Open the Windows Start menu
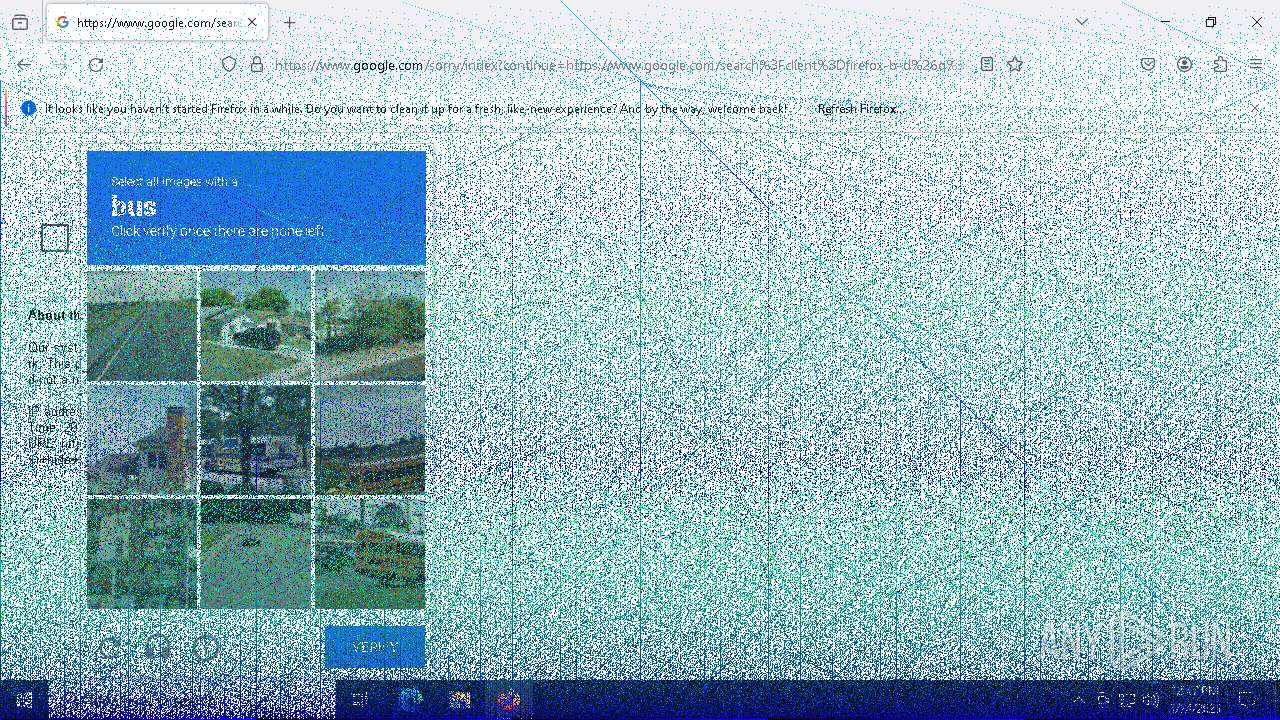Viewport: 1280px width, 720px height. [x=24, y=700]
